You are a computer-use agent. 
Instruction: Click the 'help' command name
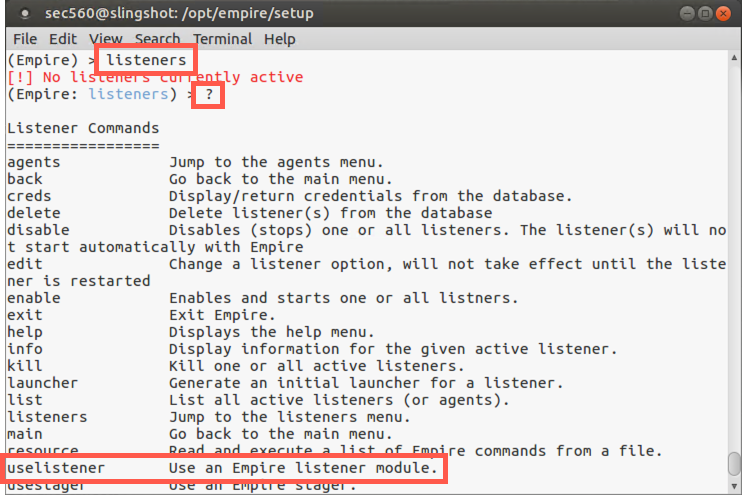(x=25, y=332)
